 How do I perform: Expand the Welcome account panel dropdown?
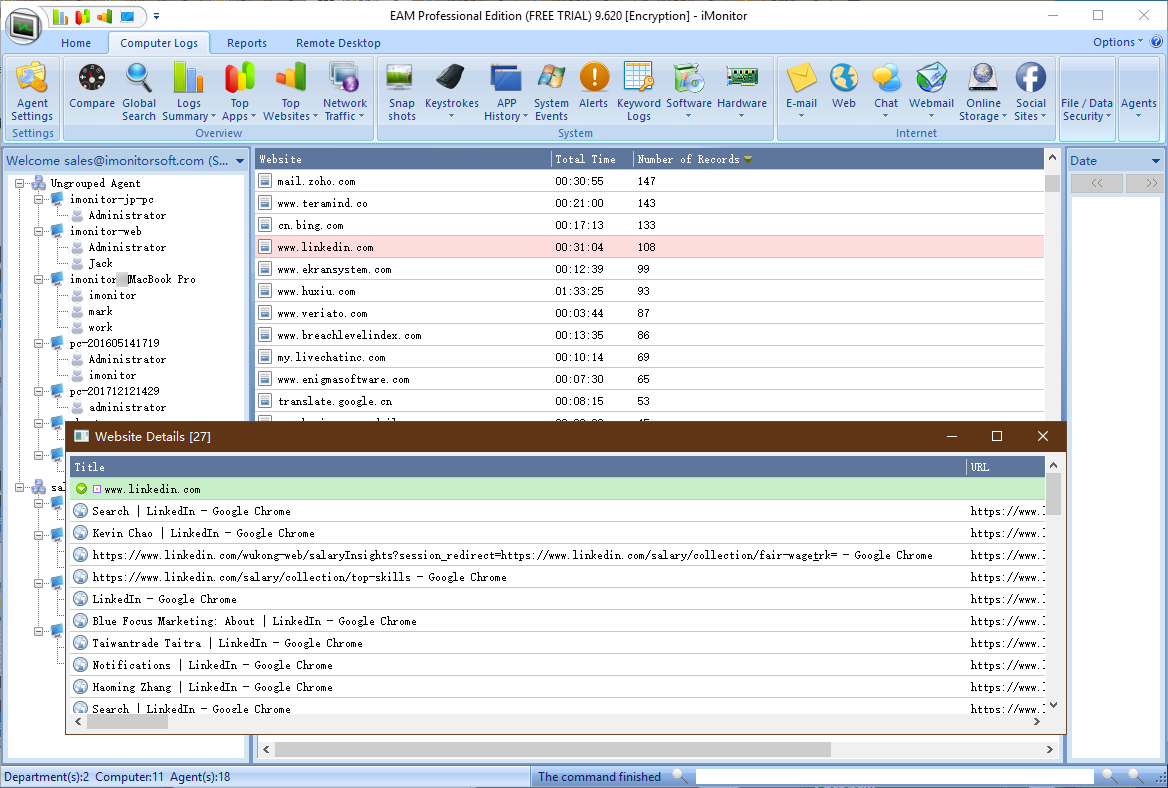pyautogui.click(x=240, y=161)
